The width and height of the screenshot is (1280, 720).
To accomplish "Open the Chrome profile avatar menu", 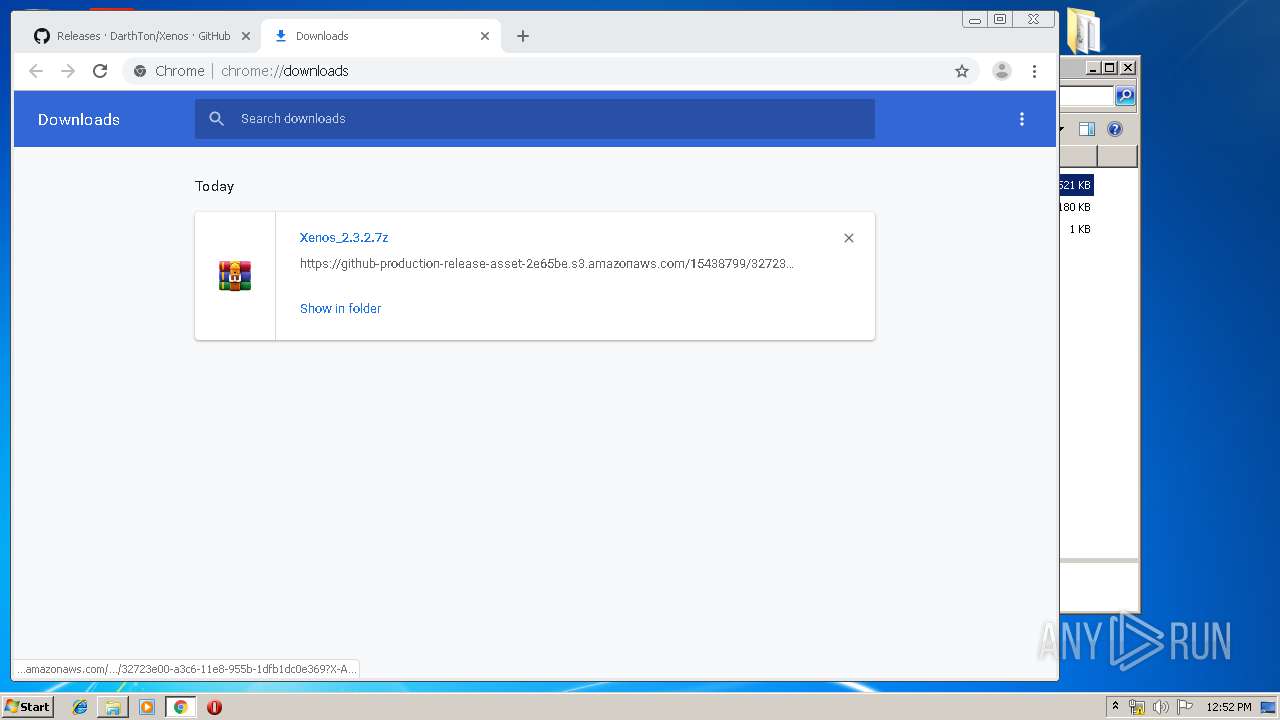I will 1002,71.
